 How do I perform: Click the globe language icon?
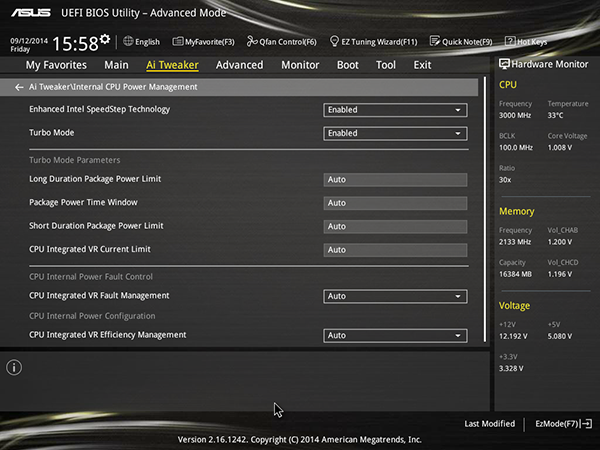128,41
